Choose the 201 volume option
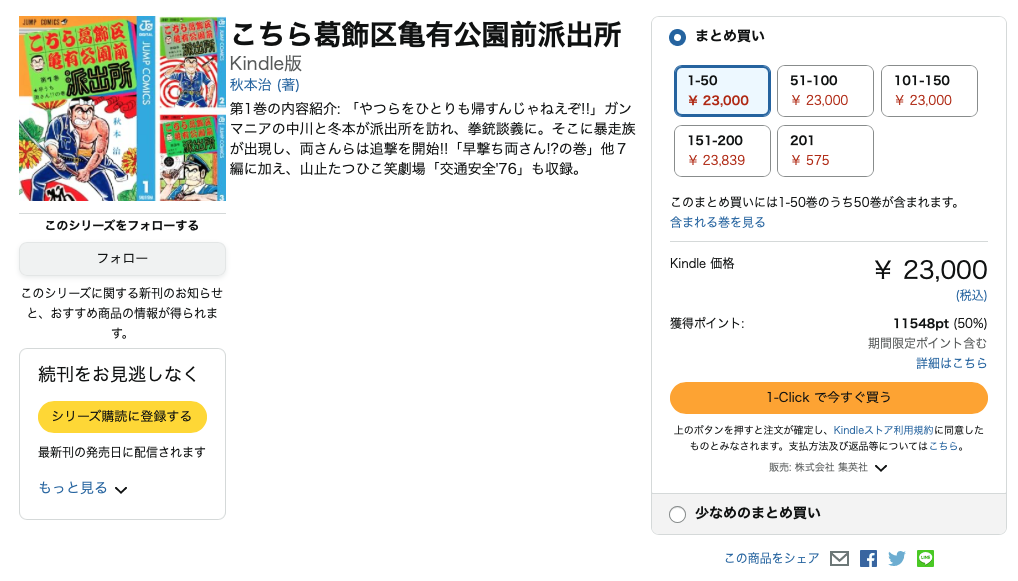This screenshot has width=1018, height=581. tap(825, 150)
